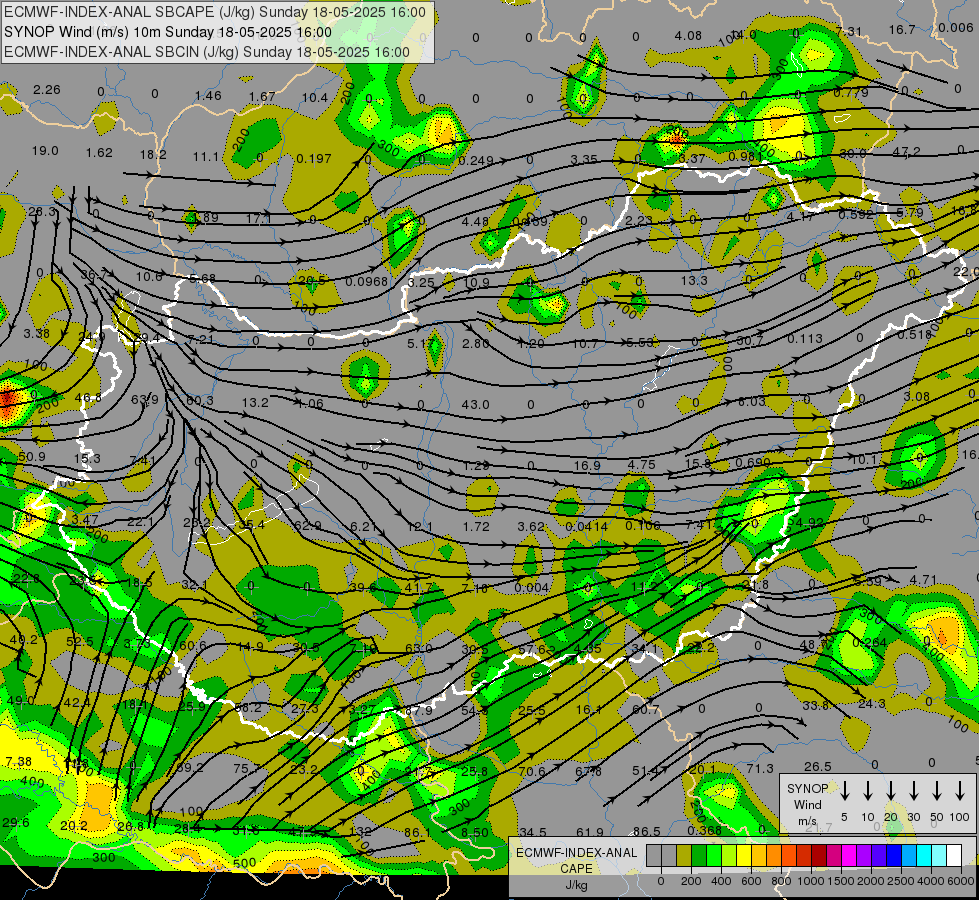Pick the pure blue 2500 legend swatch

pyautogui.click(x=893, y=855)
